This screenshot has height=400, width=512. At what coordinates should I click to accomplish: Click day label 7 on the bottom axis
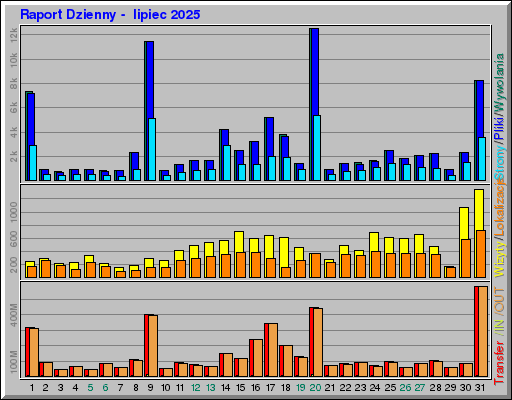coord(121,388)
